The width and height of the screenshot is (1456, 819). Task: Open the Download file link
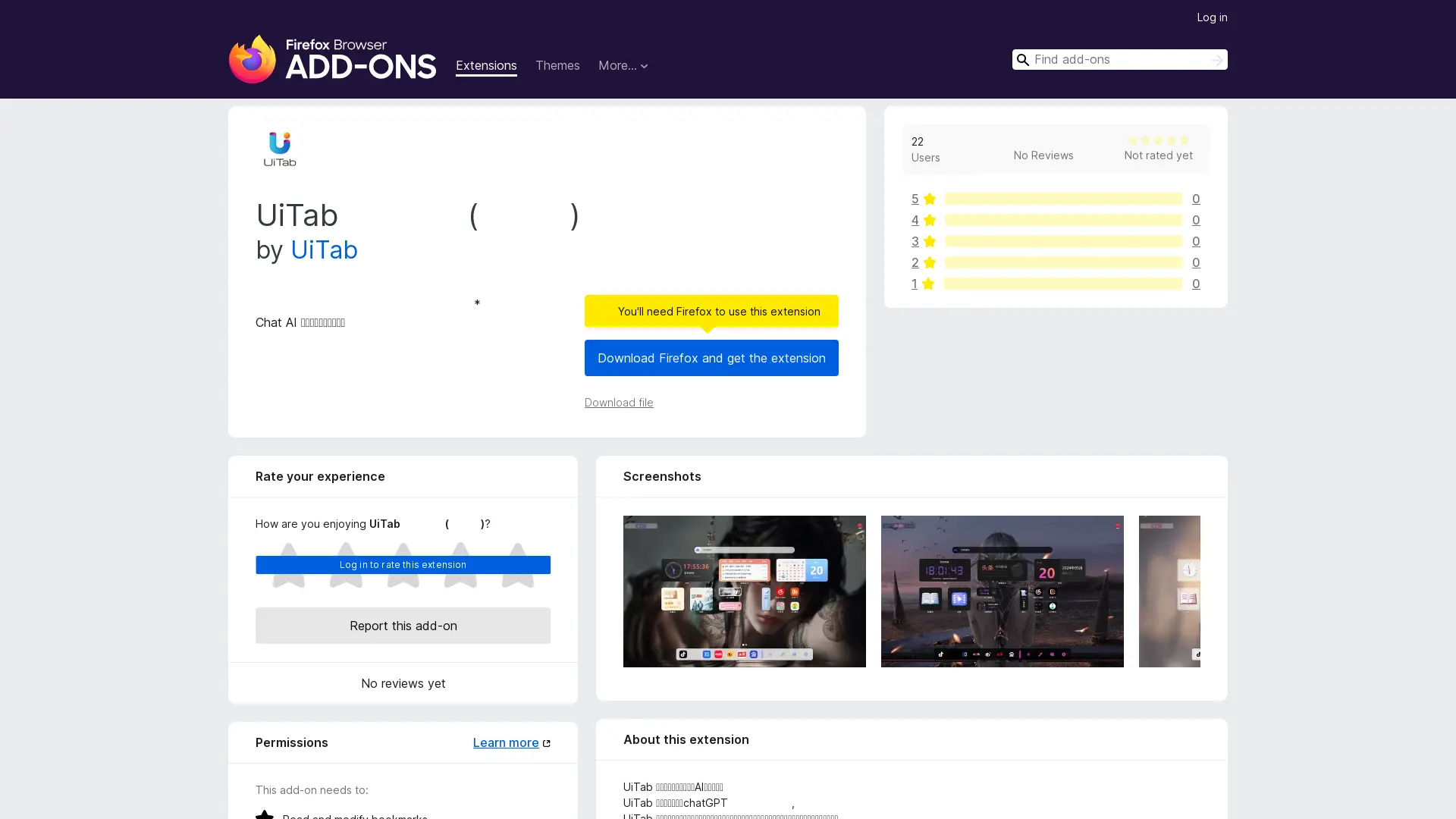click(618, 403)
